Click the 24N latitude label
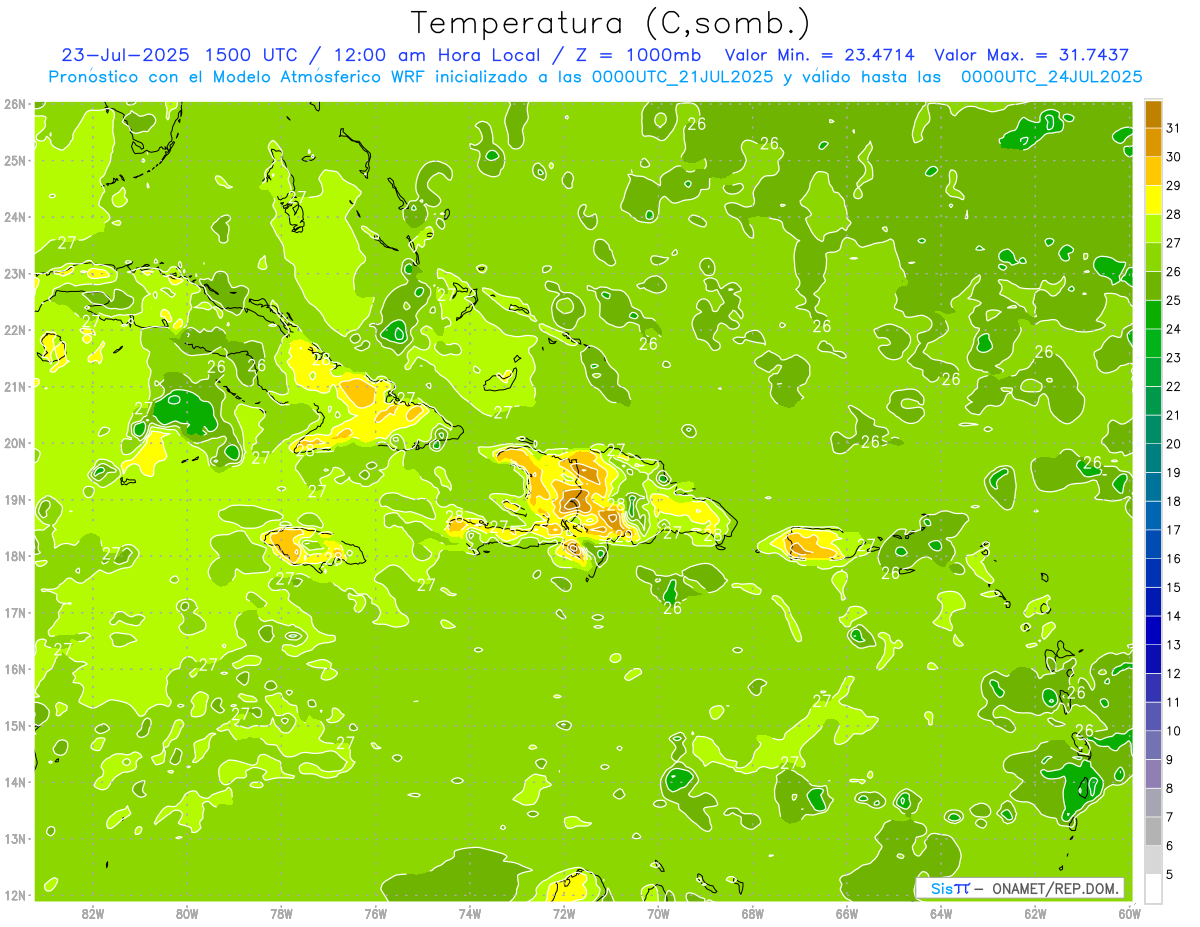This screenshot has width=1200, height=927. tap(15, 217)
